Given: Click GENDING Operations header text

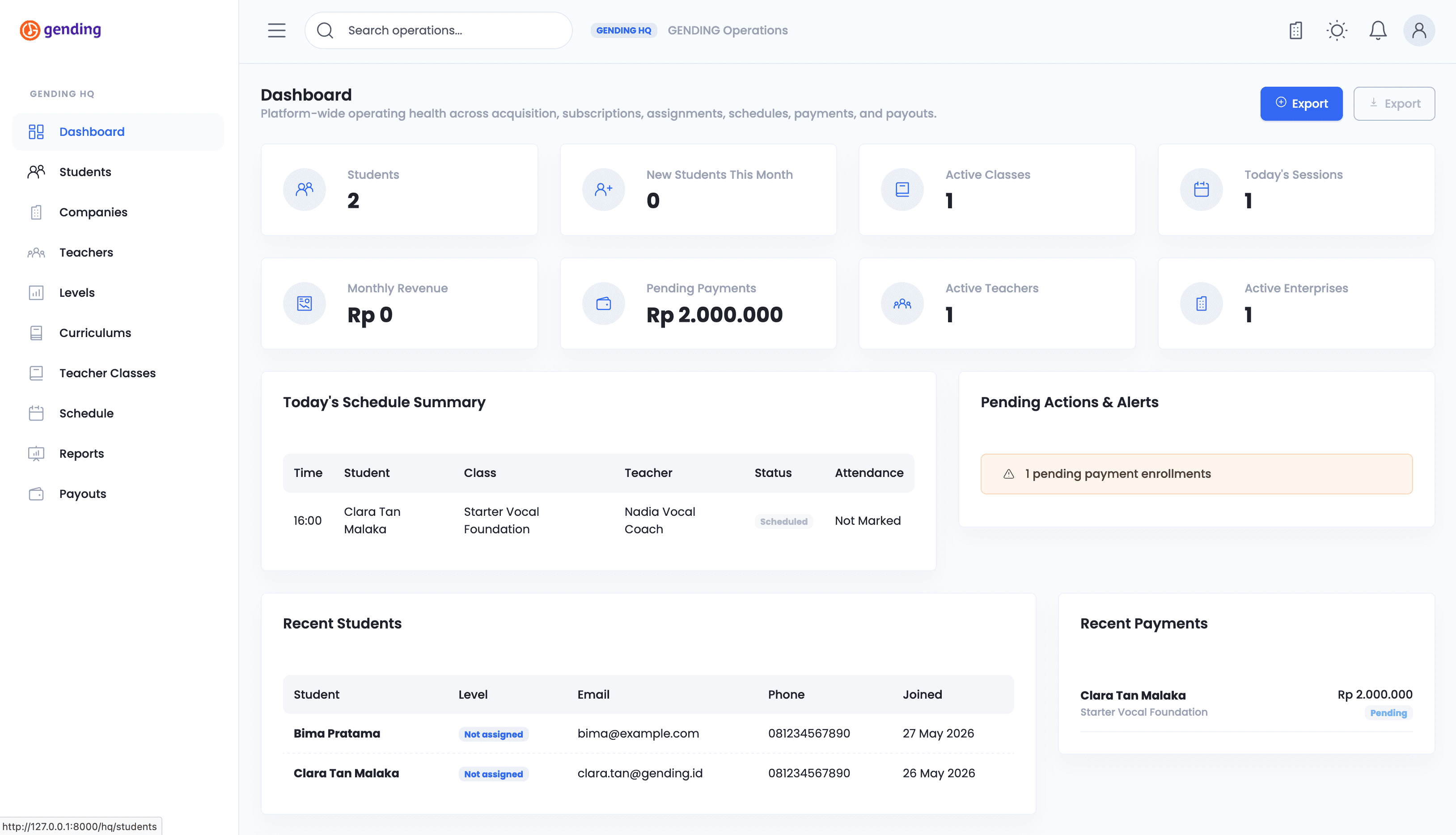Looking at the screenshot, I should (728, 30).
